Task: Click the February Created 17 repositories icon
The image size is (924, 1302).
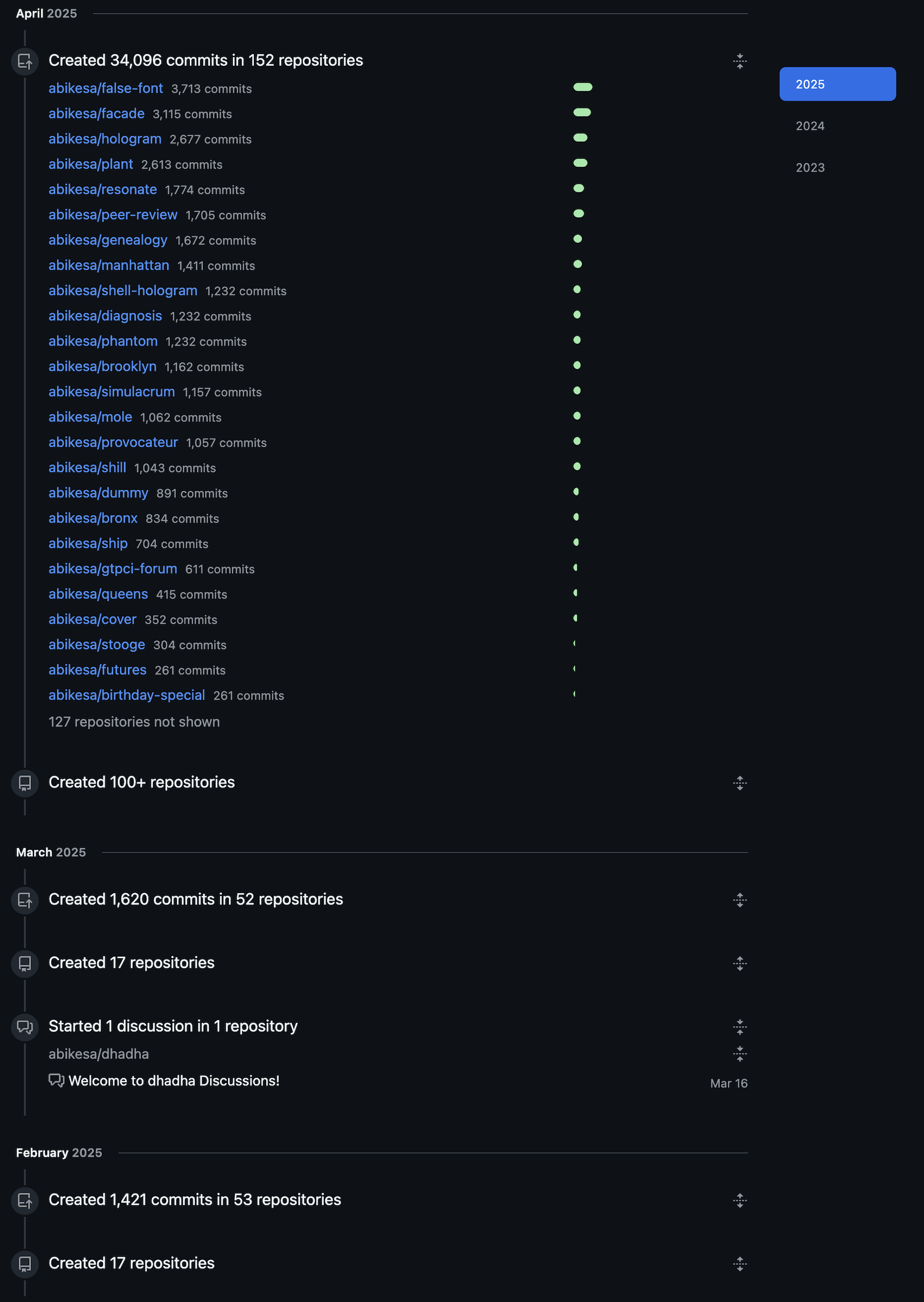Action: (24, 1264)
